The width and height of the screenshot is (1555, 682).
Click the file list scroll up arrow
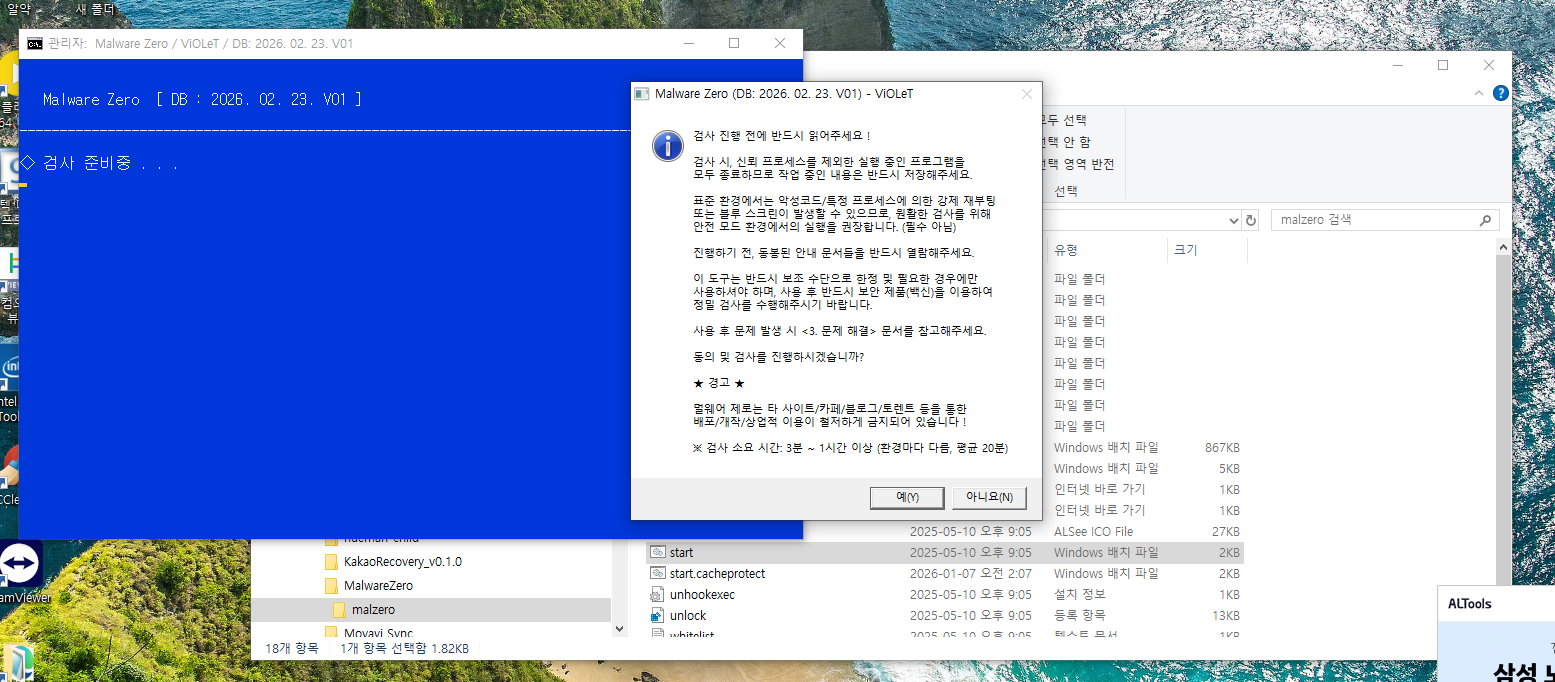coord(1502,249)
